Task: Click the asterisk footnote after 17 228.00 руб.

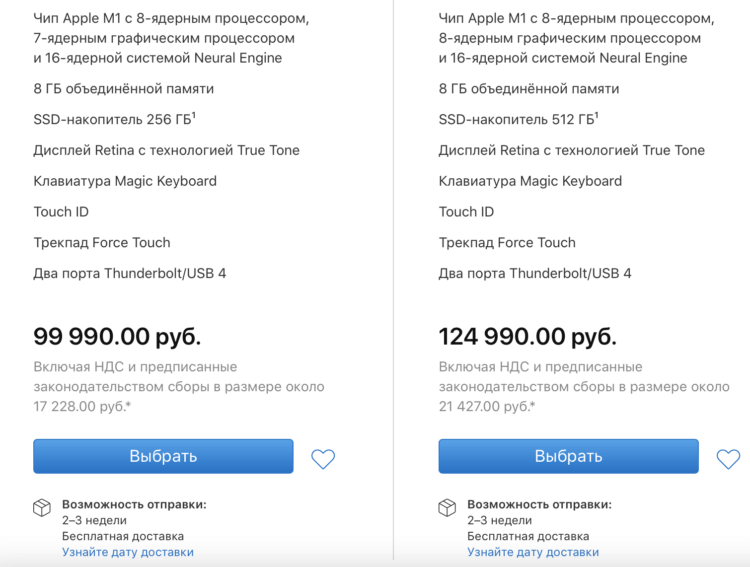Action: point(128,405)
